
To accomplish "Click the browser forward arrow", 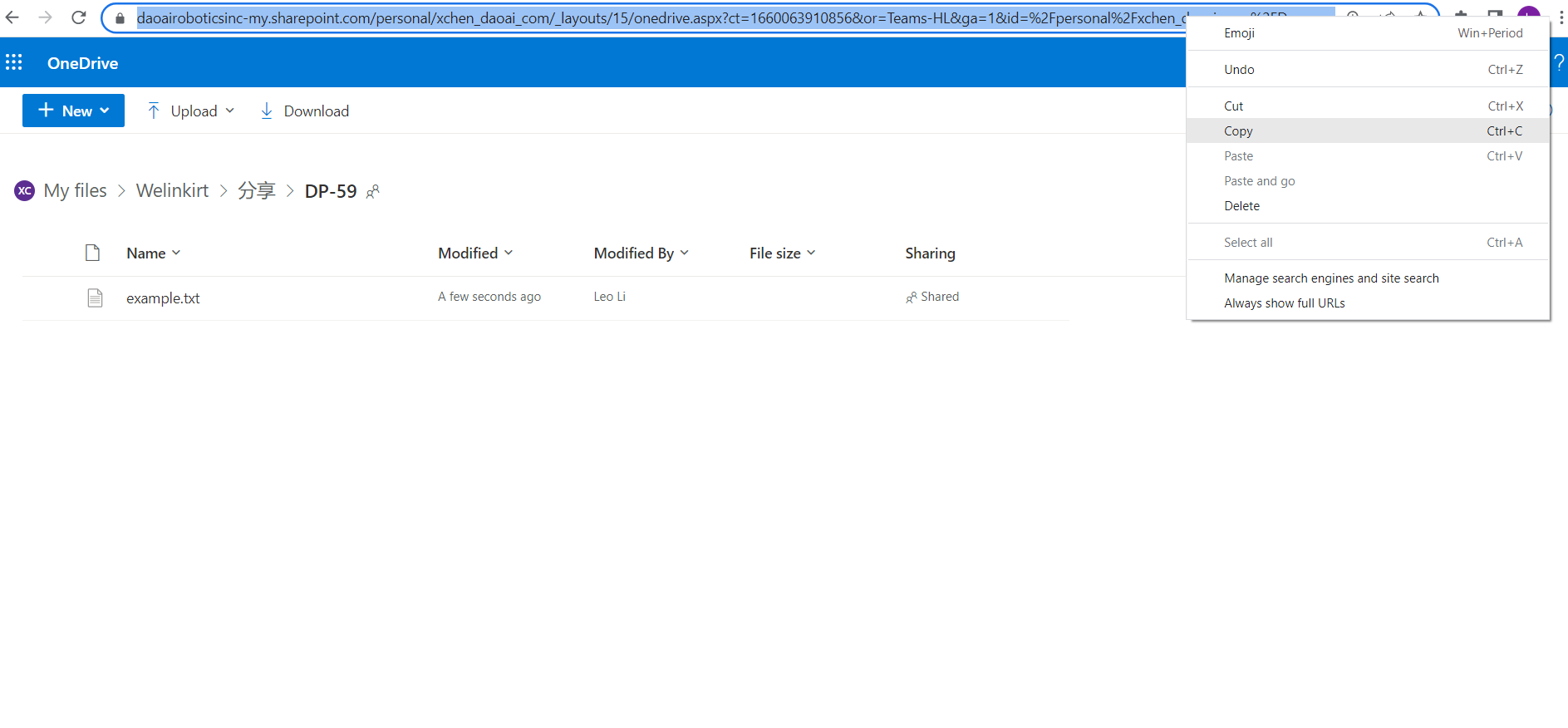I will 46,17.
